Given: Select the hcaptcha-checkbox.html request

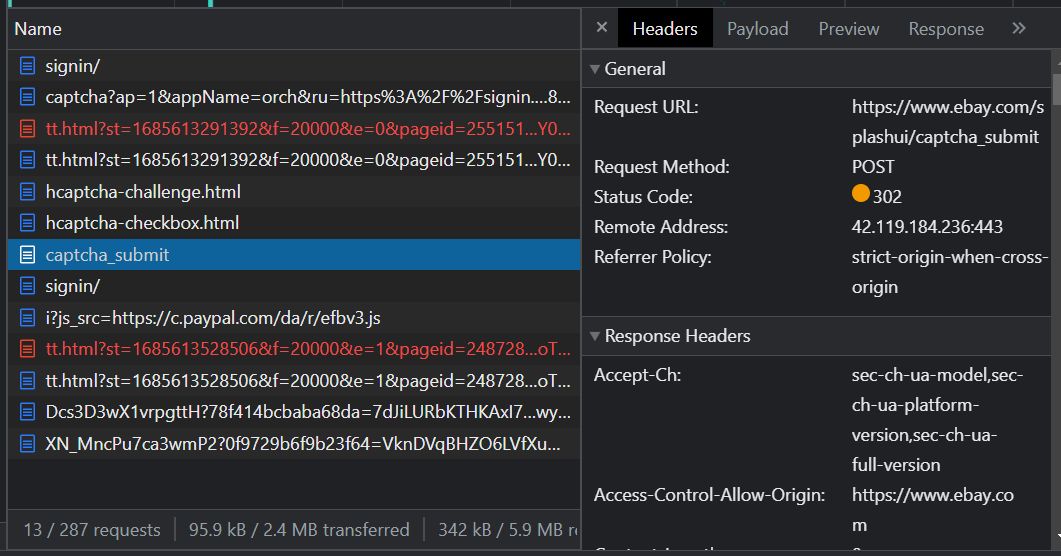Looking at the screenshot, I should click(x=294, y=223).
